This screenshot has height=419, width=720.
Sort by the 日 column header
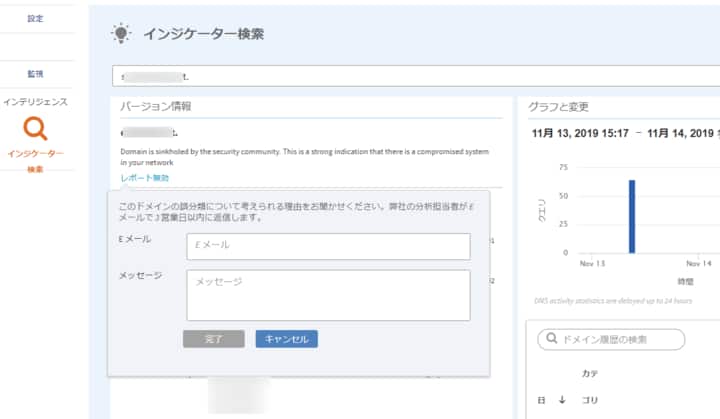541,400
